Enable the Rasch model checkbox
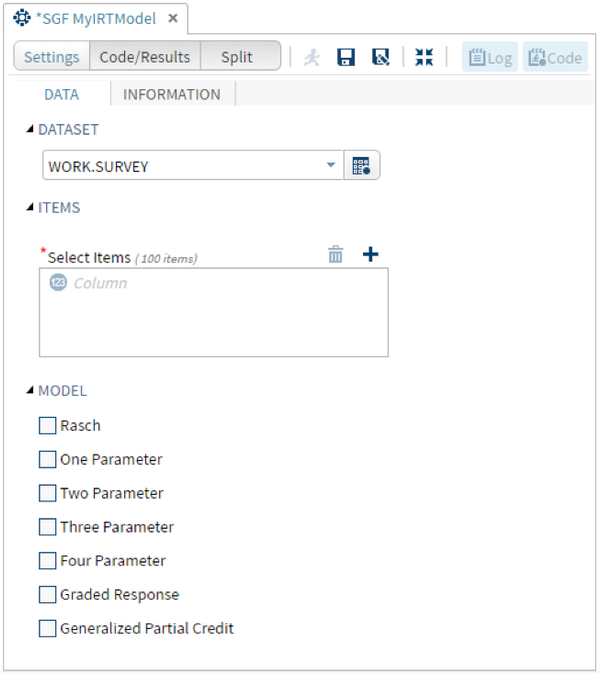Screen dimensions: 600x674 pos(48,426)
